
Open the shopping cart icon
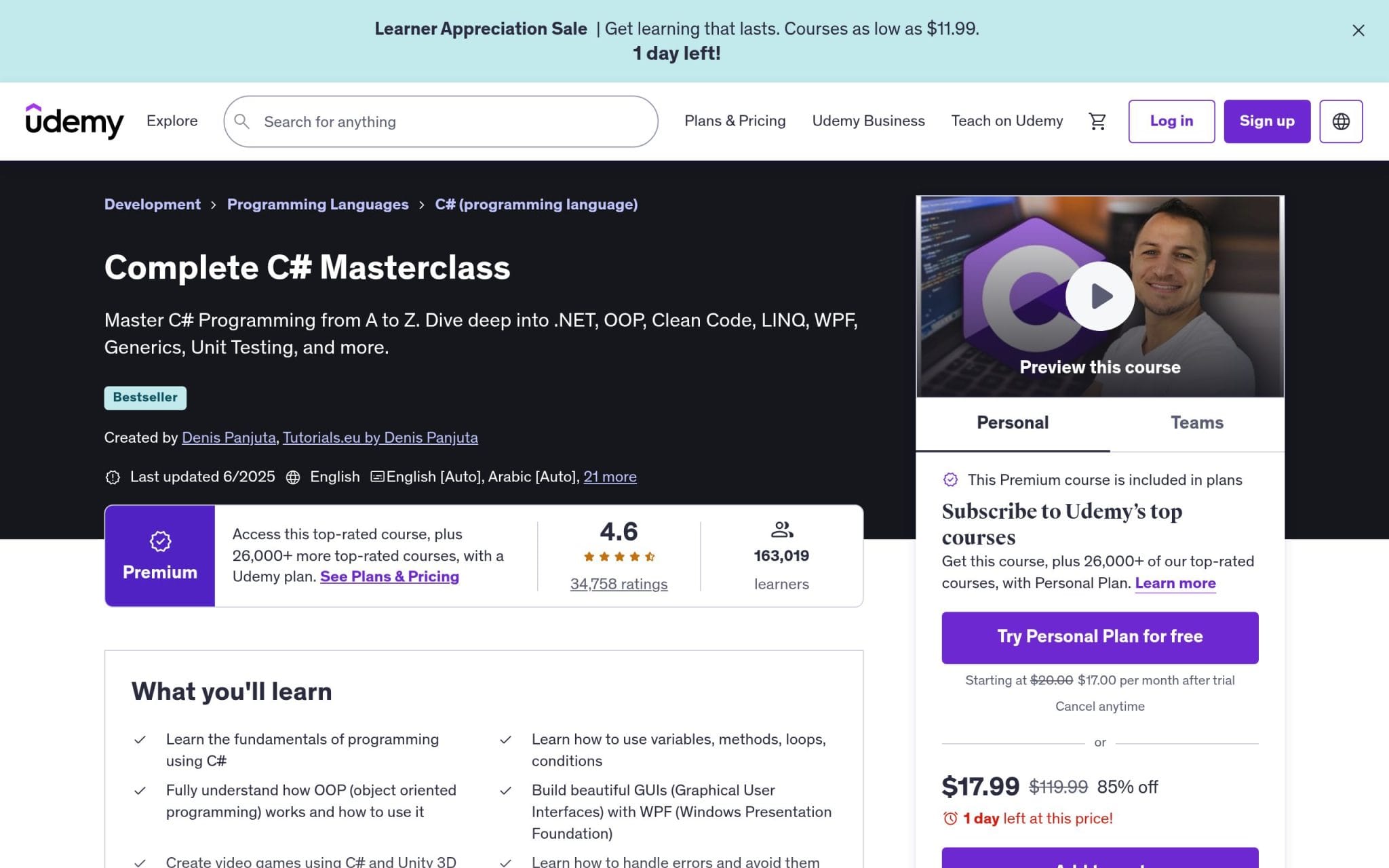tap(1097, 121)
